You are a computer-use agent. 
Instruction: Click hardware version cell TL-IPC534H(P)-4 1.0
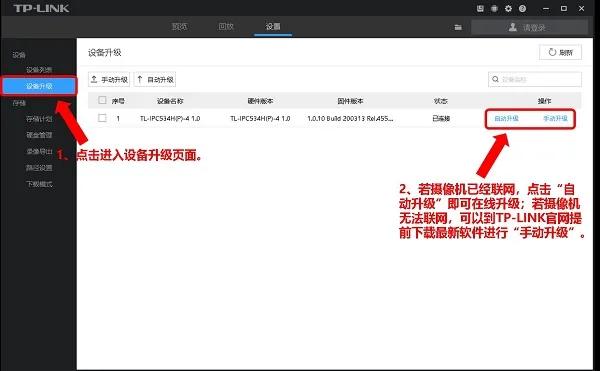(x=260, y=119)
